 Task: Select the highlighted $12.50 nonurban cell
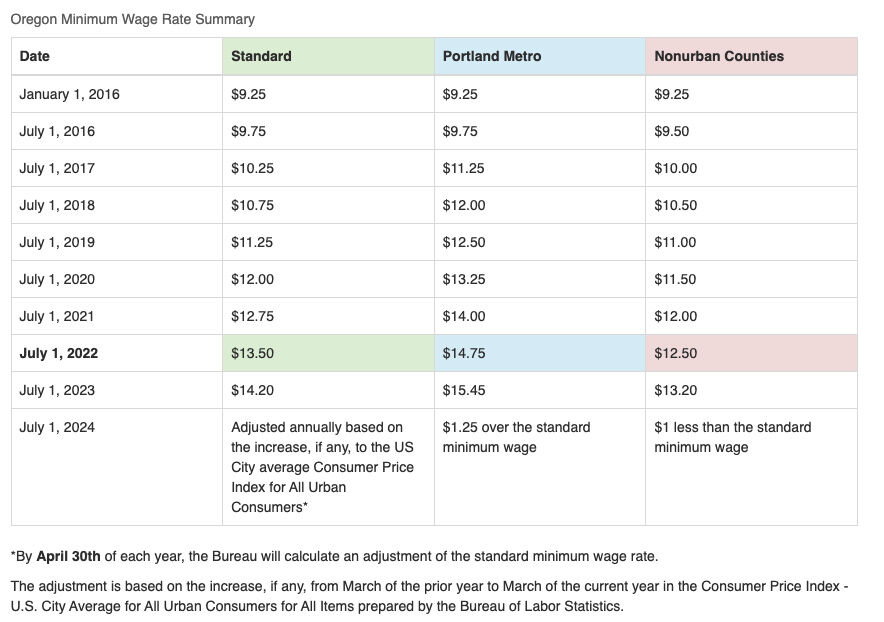[x=752, y=354]
